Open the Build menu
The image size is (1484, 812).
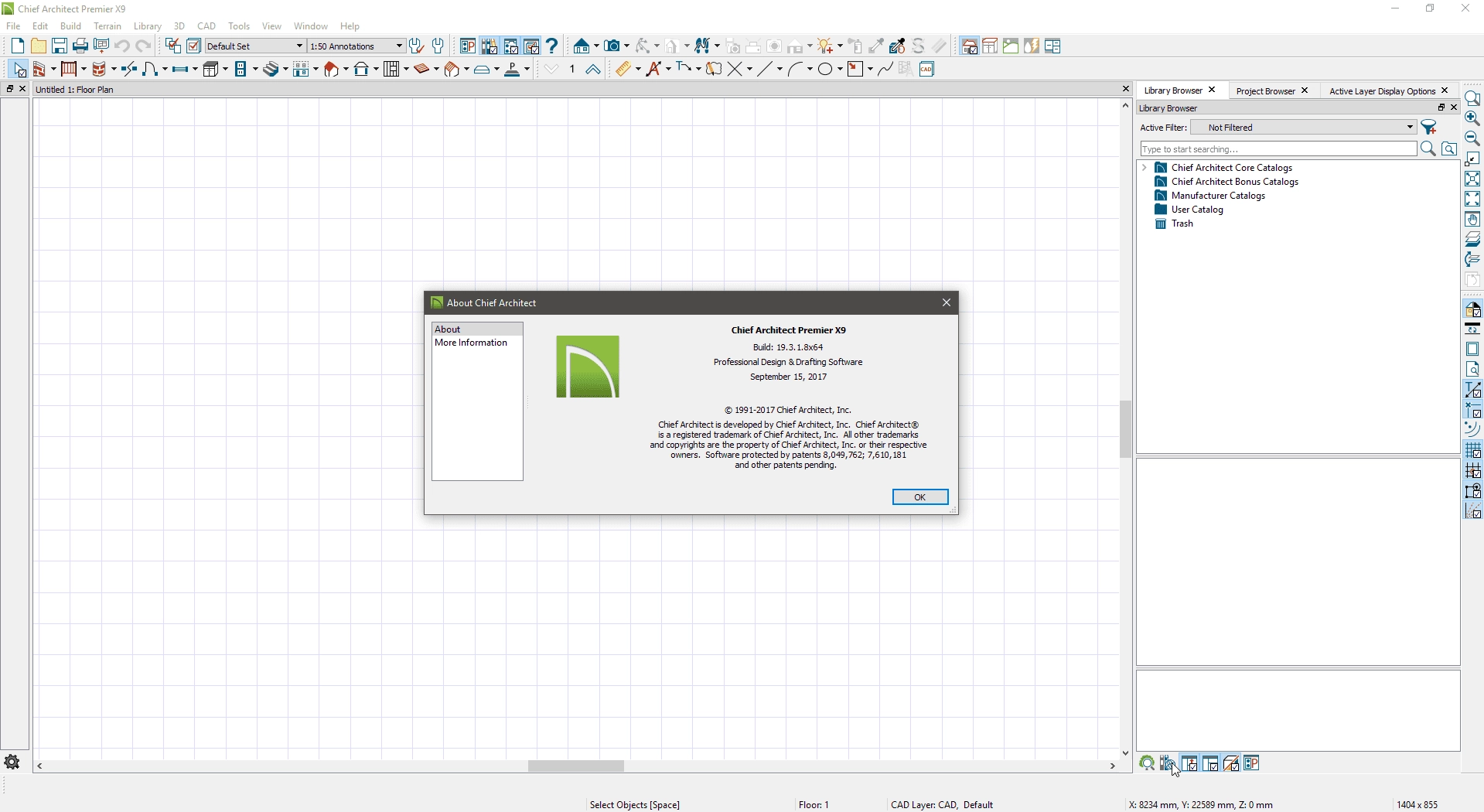pos(70,26)
